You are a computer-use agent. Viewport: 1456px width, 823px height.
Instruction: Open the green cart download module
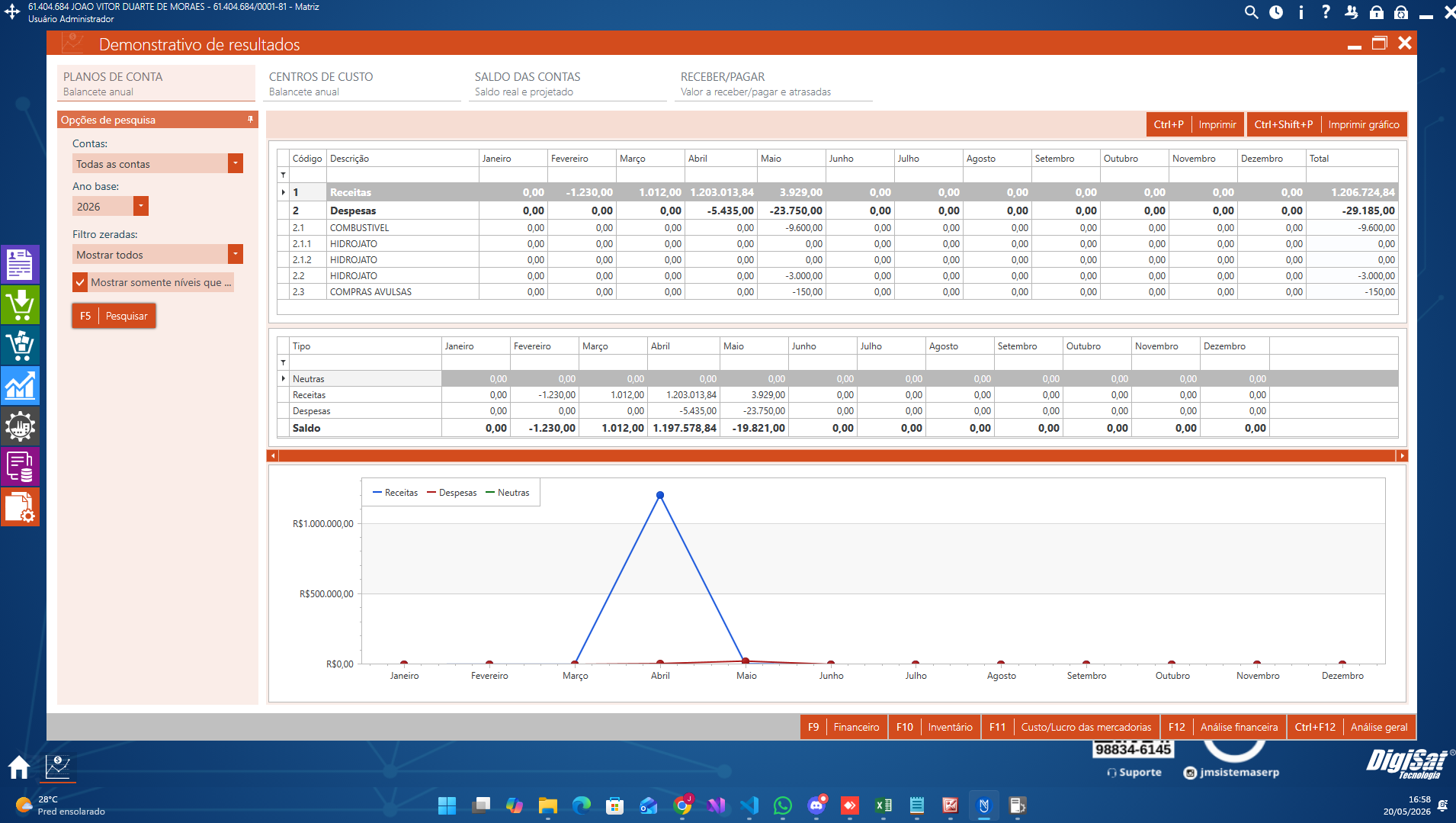20,304
